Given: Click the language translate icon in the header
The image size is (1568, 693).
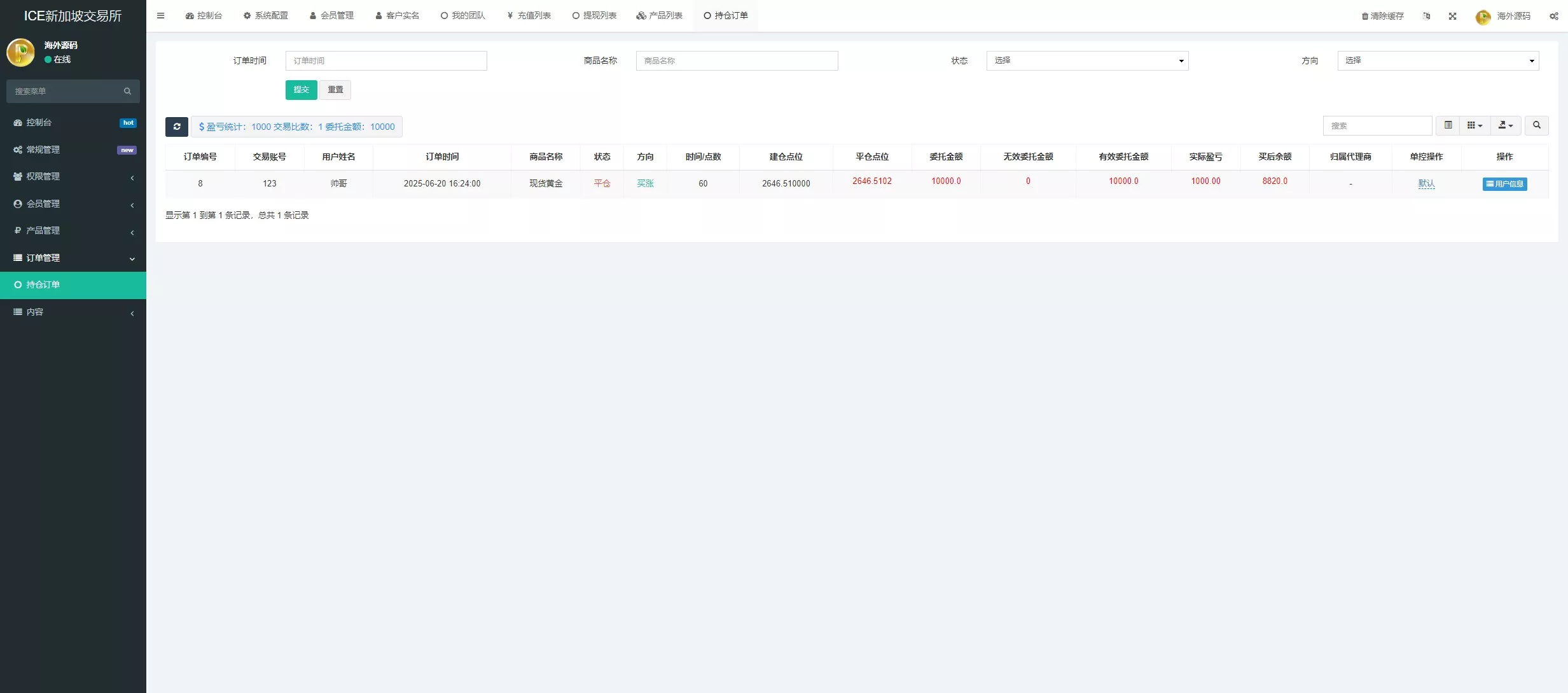Looking at the screenshot, I should 1427,16.
